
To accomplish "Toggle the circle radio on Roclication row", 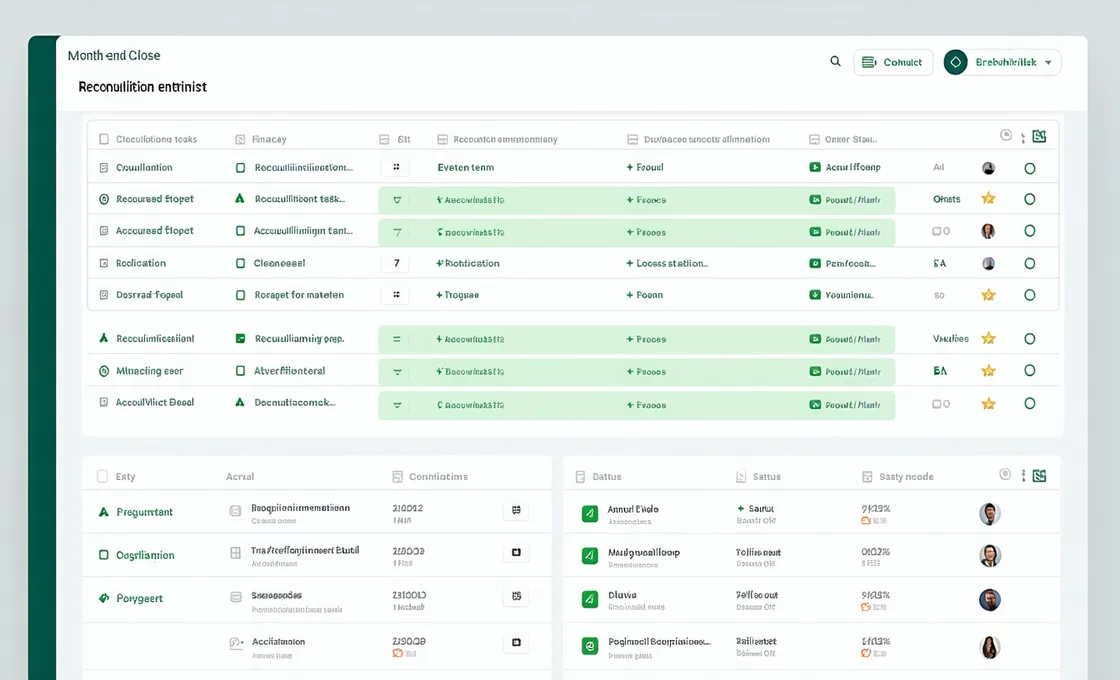I will pos(1029,264).
